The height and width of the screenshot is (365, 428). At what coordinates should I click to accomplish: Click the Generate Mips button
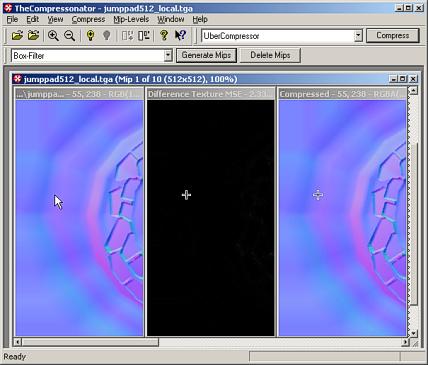pyautogui.click(x=206, y=55)
